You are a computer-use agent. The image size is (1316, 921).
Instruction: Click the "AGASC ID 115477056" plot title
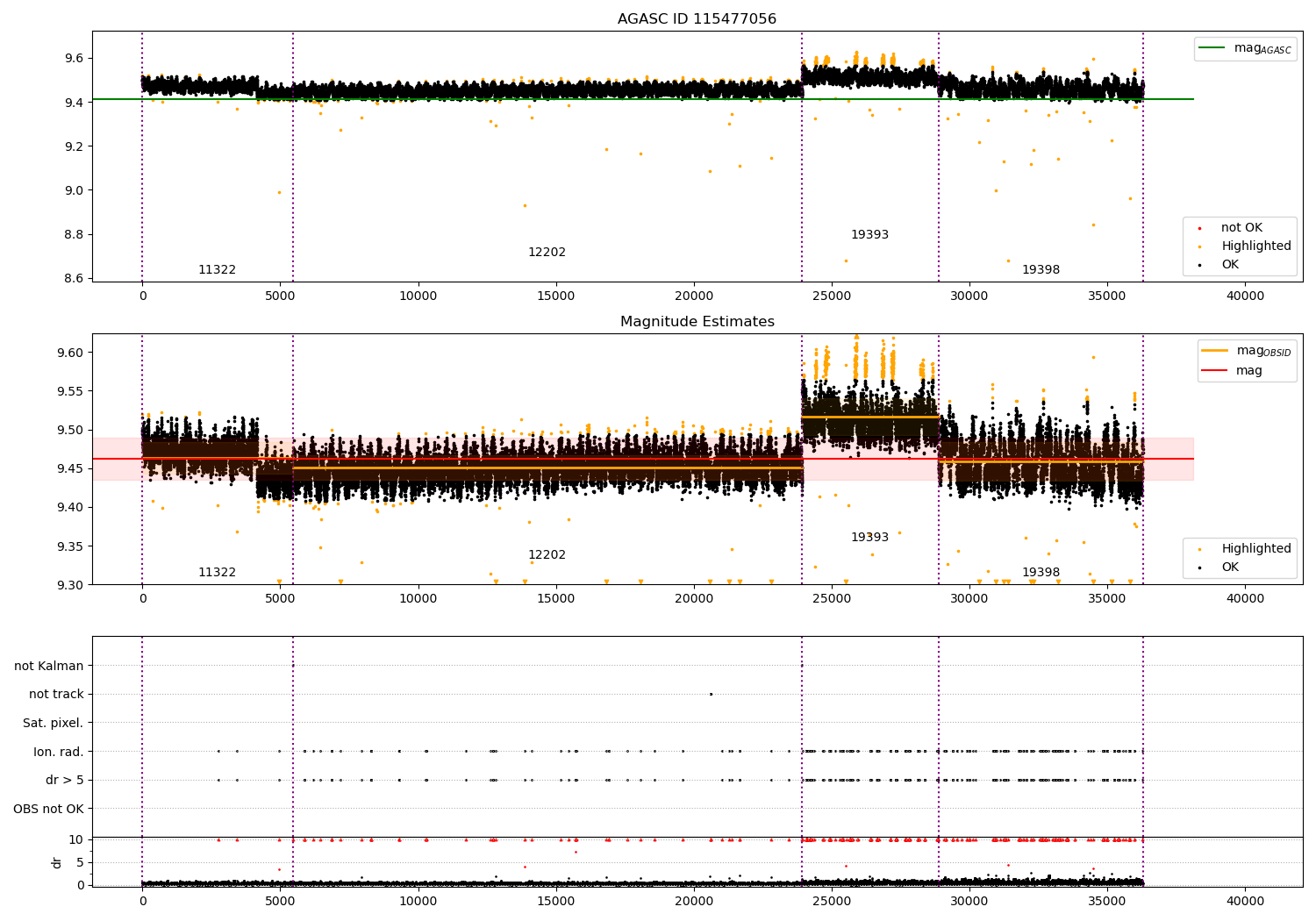coord(697,19)
